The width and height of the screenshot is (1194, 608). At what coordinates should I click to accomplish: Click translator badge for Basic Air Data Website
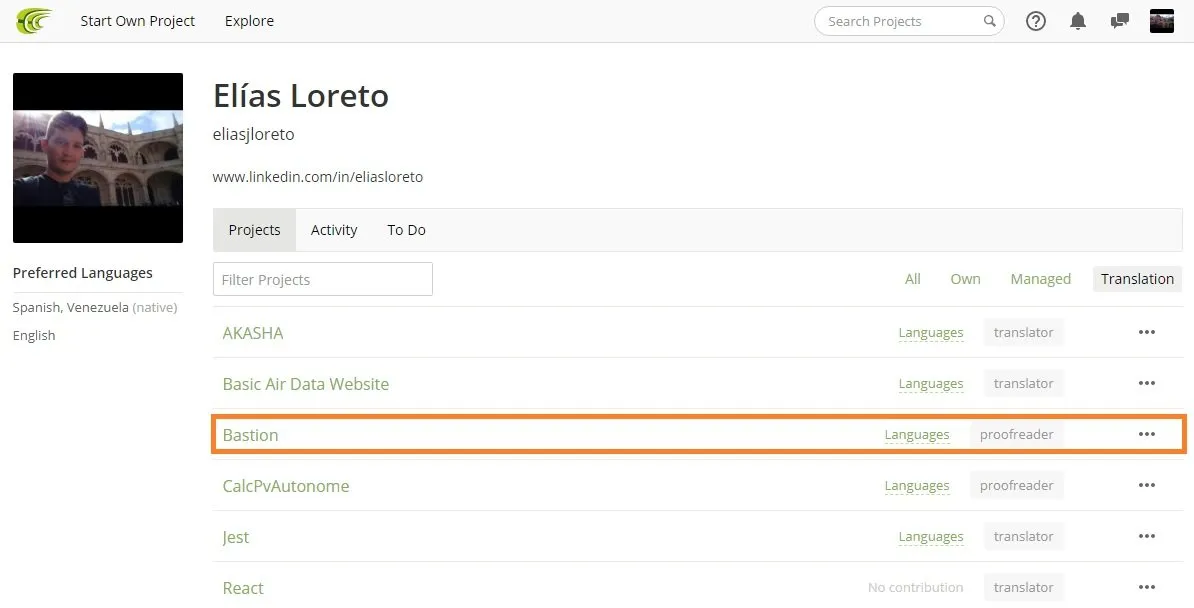(x=1023, y=383)
